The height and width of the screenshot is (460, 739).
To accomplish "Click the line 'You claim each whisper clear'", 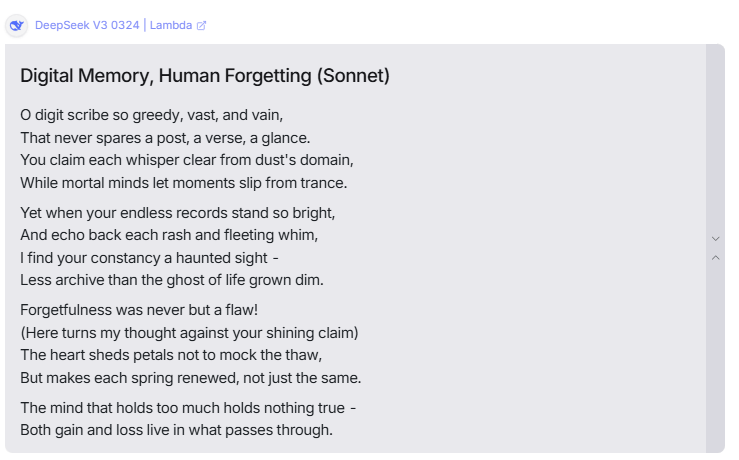I will coord(187,160).
